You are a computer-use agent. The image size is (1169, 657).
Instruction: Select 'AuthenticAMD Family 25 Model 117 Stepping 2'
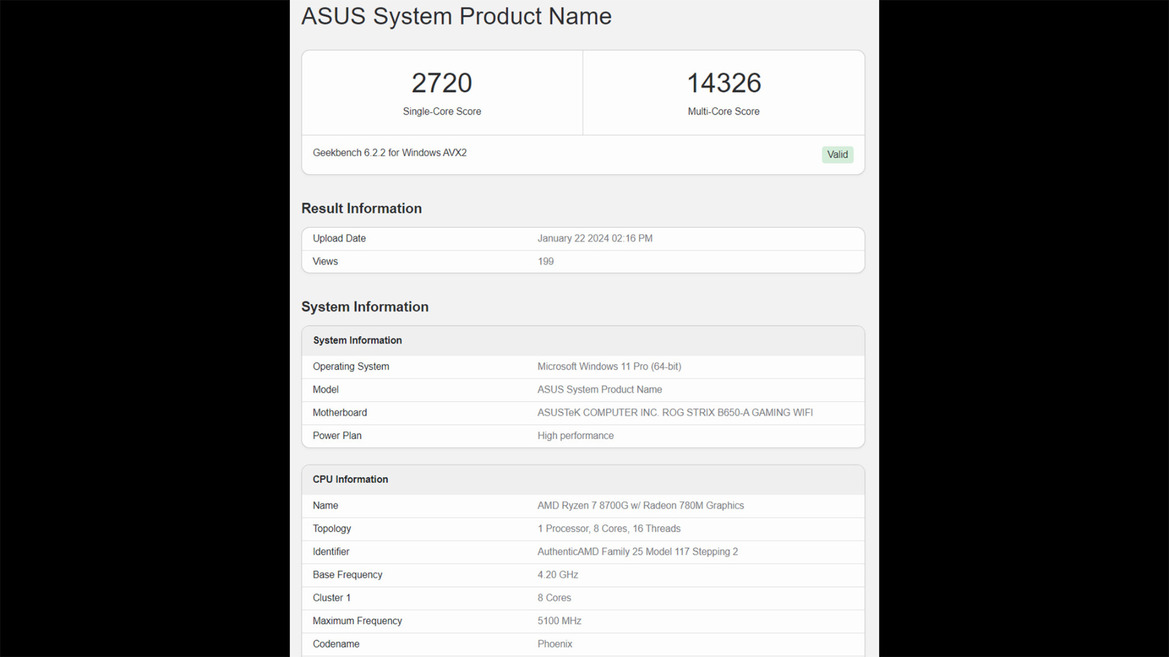[637, 553]
